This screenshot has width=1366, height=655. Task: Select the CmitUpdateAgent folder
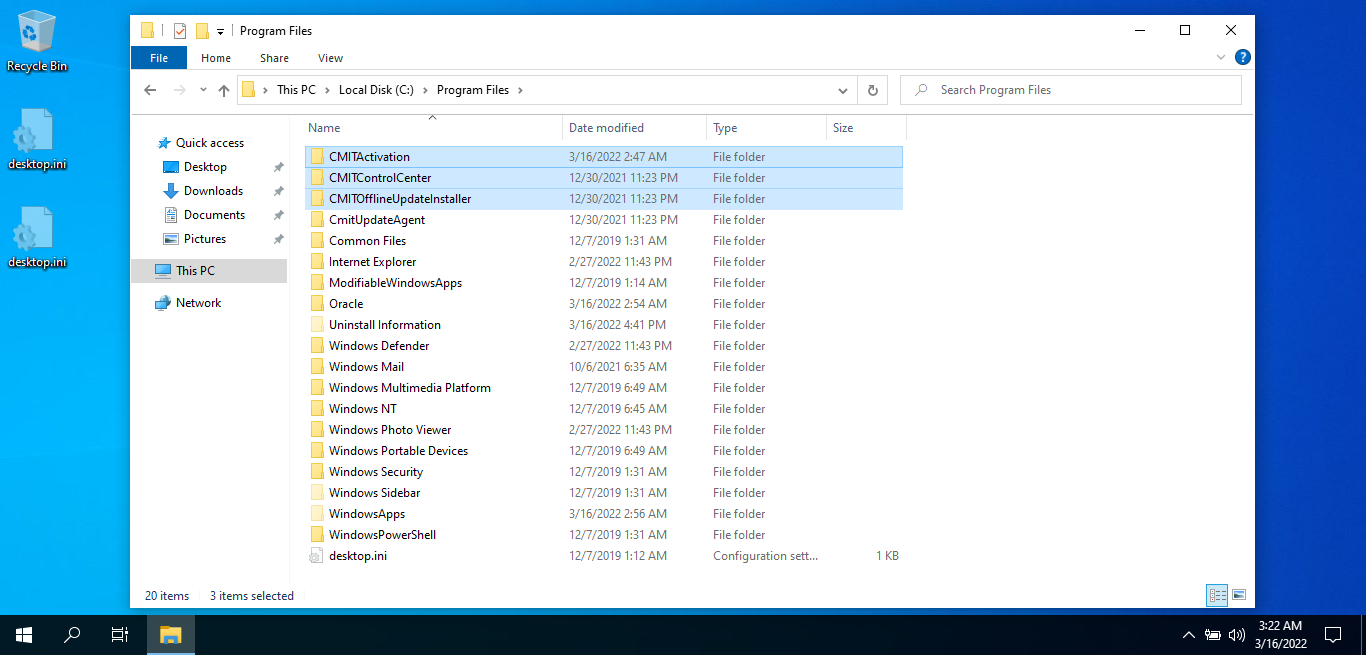[603, 220]
